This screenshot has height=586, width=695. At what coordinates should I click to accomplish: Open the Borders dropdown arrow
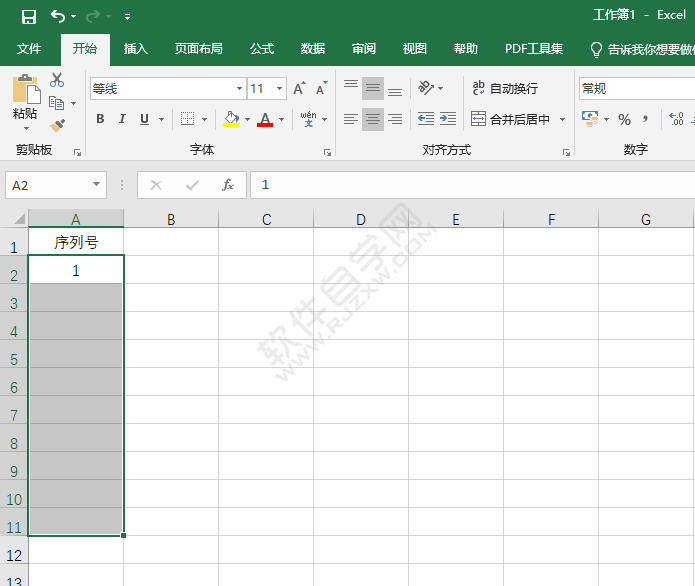coord(204,119)
